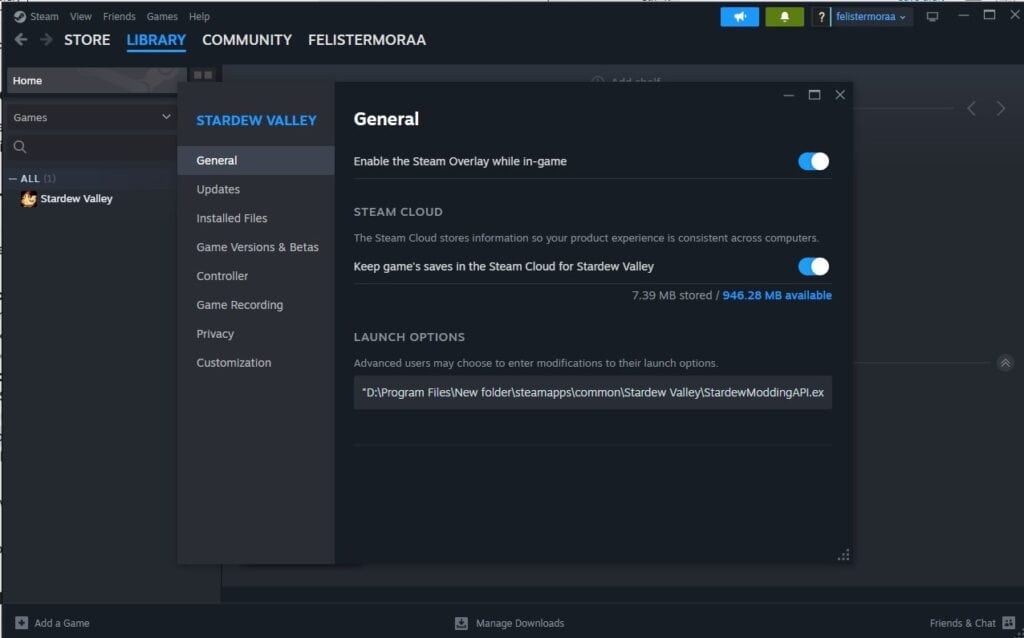Click the back navigation arrow
The image size is (1024, 638).
point(21,40)
